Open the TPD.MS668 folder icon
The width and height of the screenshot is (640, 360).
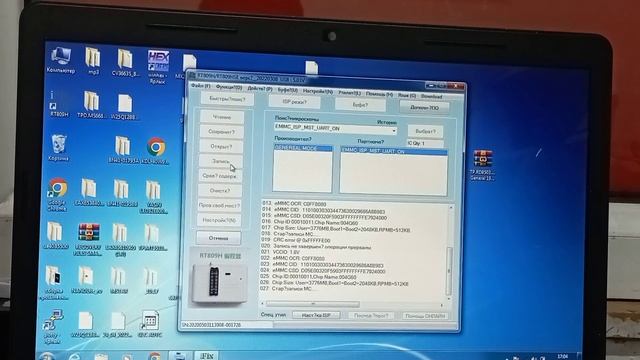pyautogui.click(x=91, y=104)
